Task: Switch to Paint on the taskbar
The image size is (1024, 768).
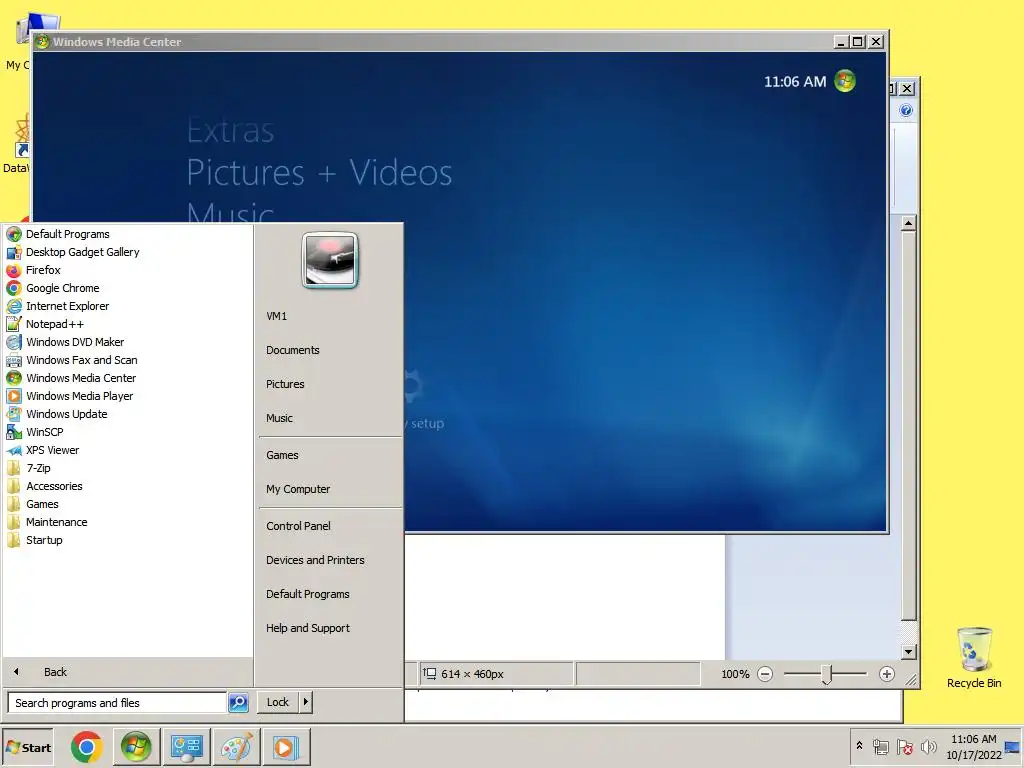Action: (236, 747)
